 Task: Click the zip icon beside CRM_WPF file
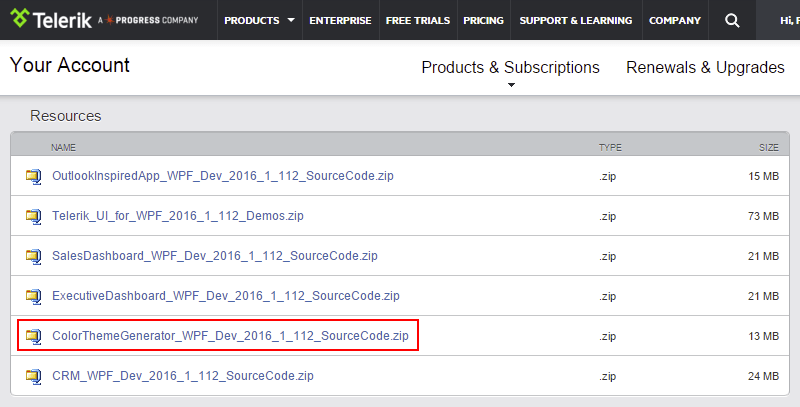coord(34,376)
